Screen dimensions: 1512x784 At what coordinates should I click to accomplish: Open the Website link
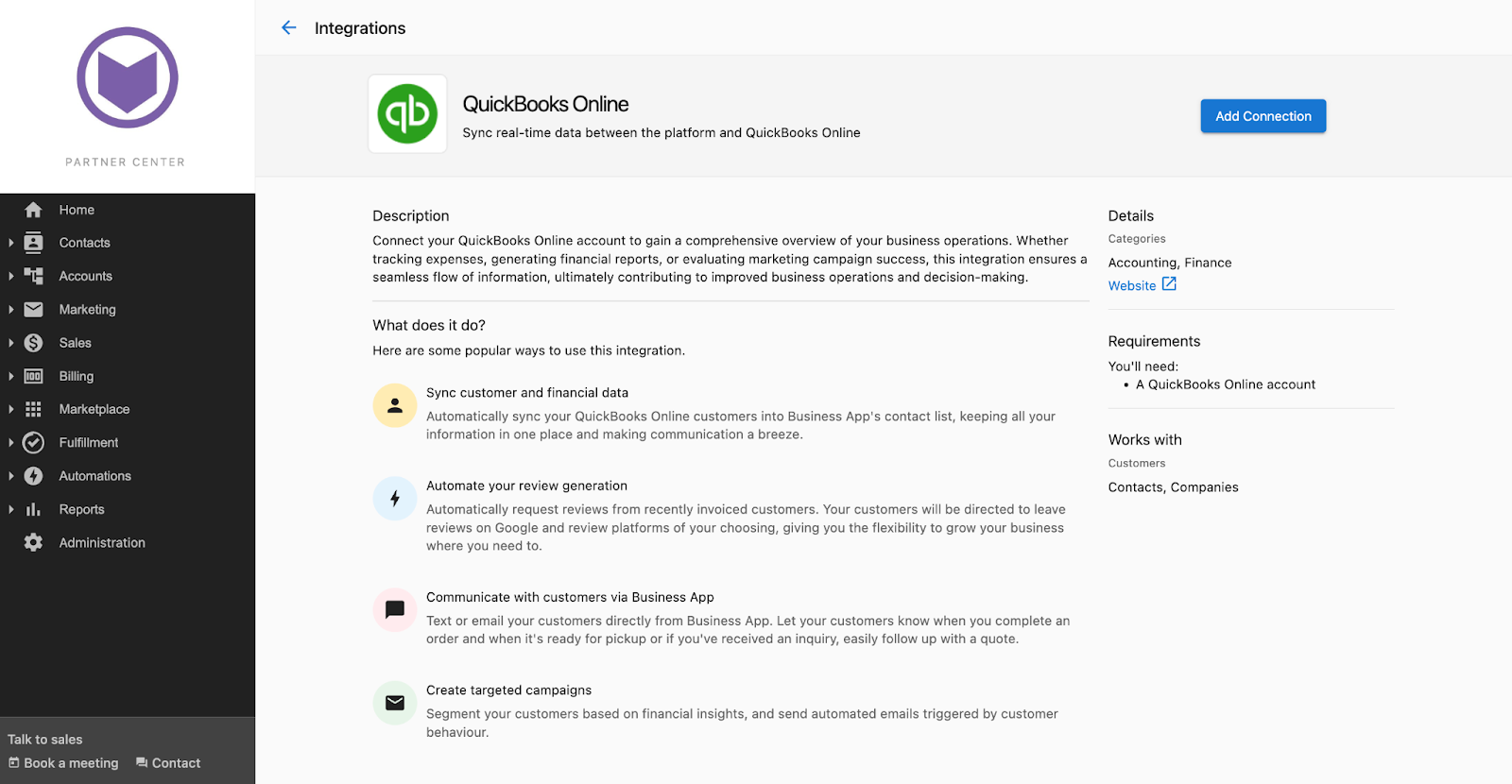[x=1132, y=285]
